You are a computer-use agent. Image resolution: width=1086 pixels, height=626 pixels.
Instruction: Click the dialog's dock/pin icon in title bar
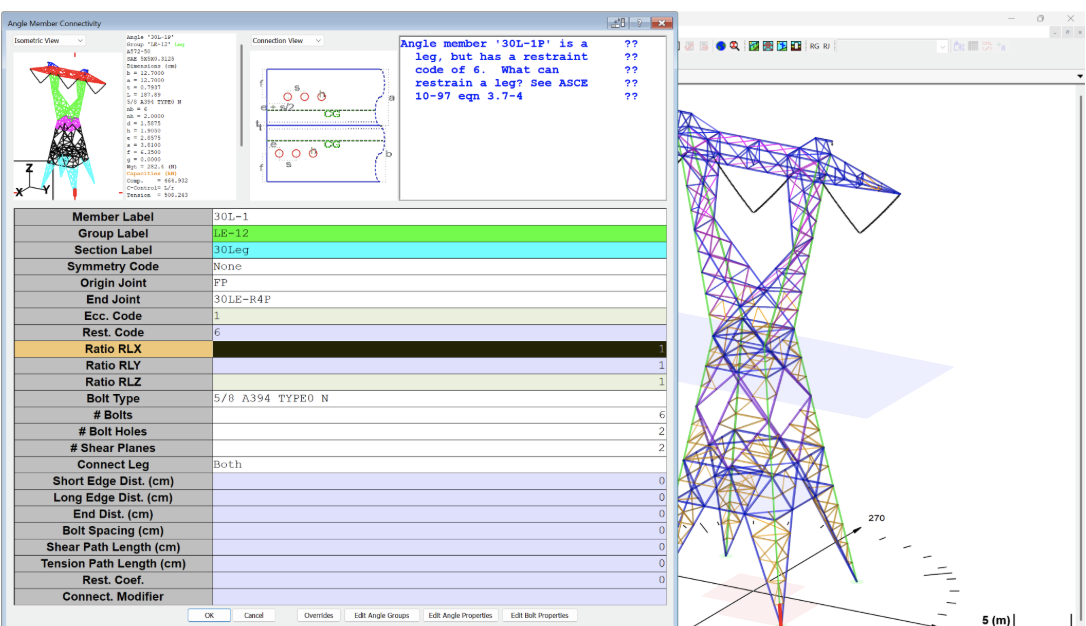[618, 23]
